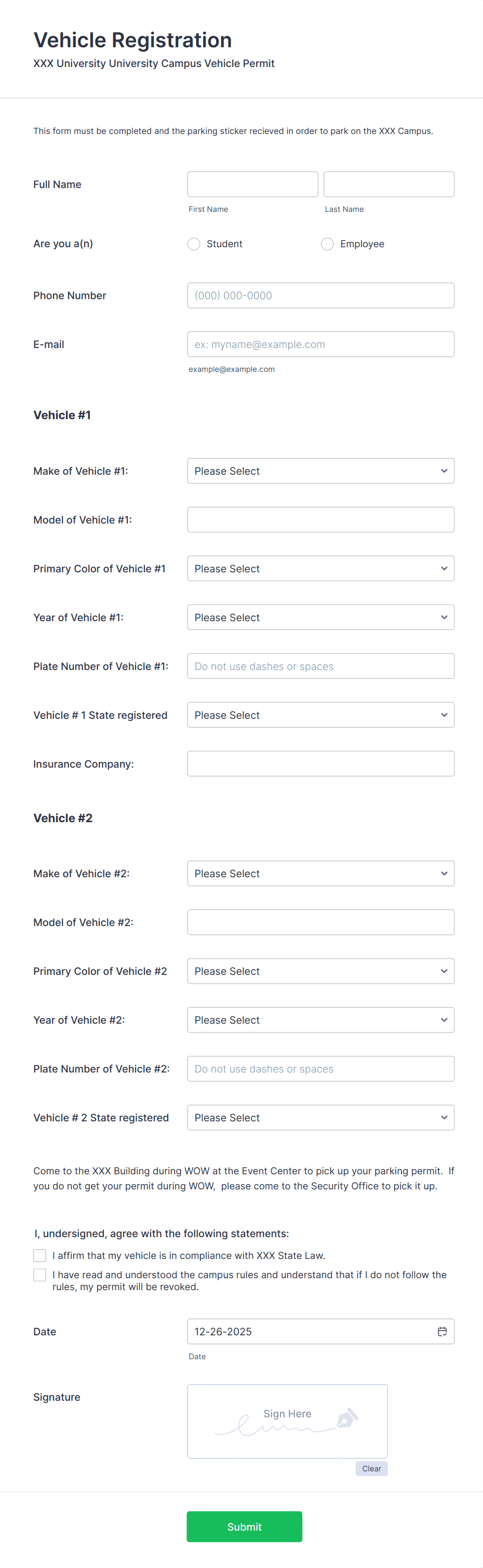The width and height of the screenshot is (483, 1568).
Task: Click the green Submit button
Action: click(x=244, y=1526)
